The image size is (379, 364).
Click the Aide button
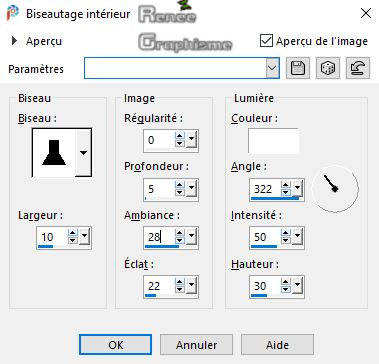277,345
